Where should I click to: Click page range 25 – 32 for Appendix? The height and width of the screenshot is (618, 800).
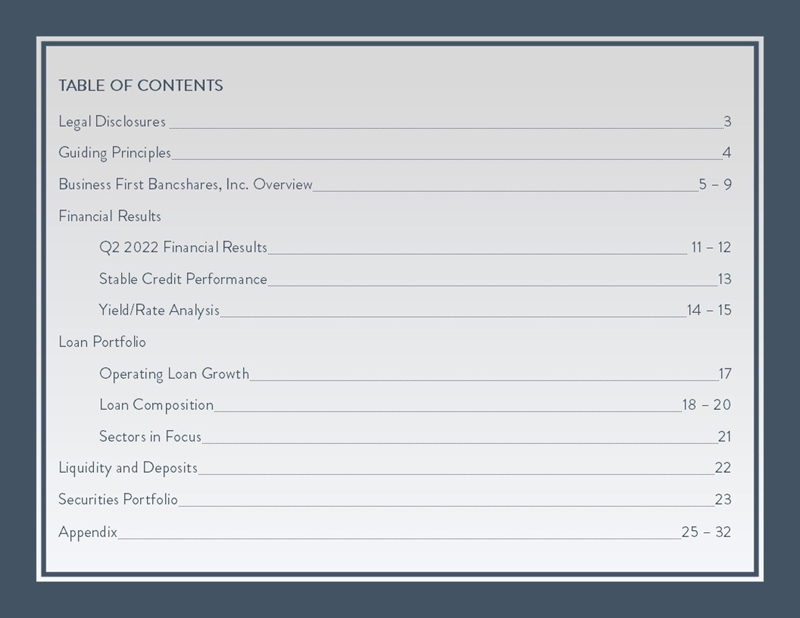(x=706, y=531)
